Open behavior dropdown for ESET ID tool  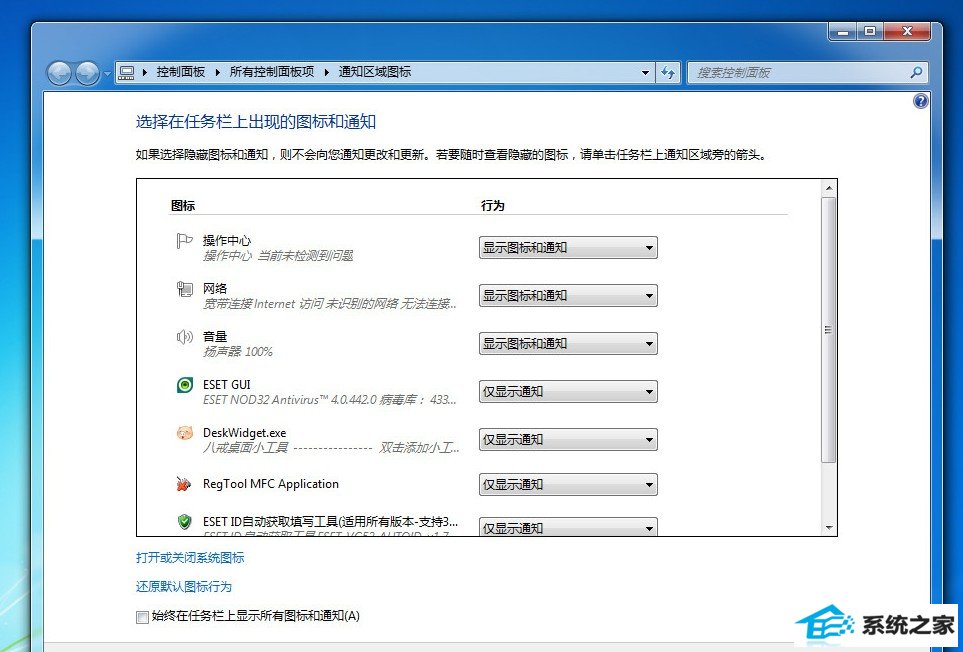(568, 526)
